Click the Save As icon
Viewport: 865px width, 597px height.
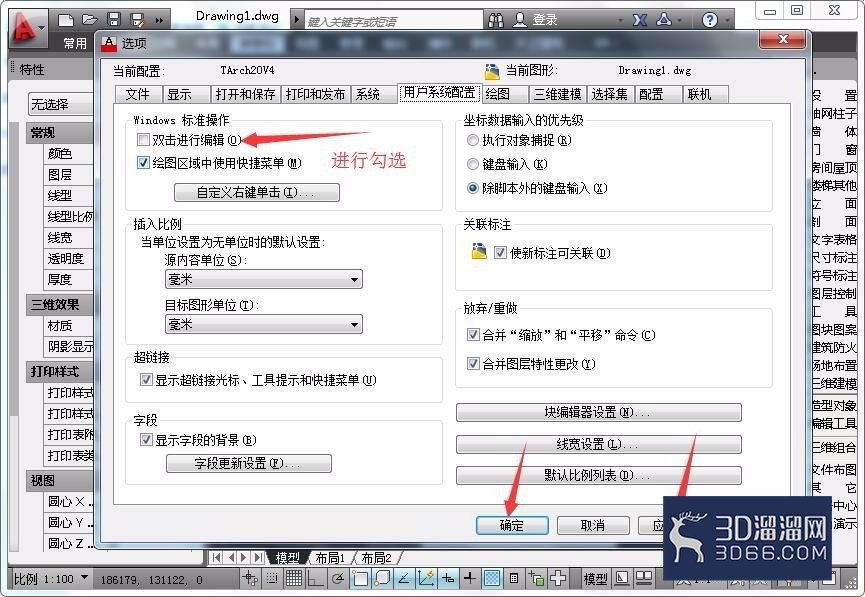[x=137, y=21]
